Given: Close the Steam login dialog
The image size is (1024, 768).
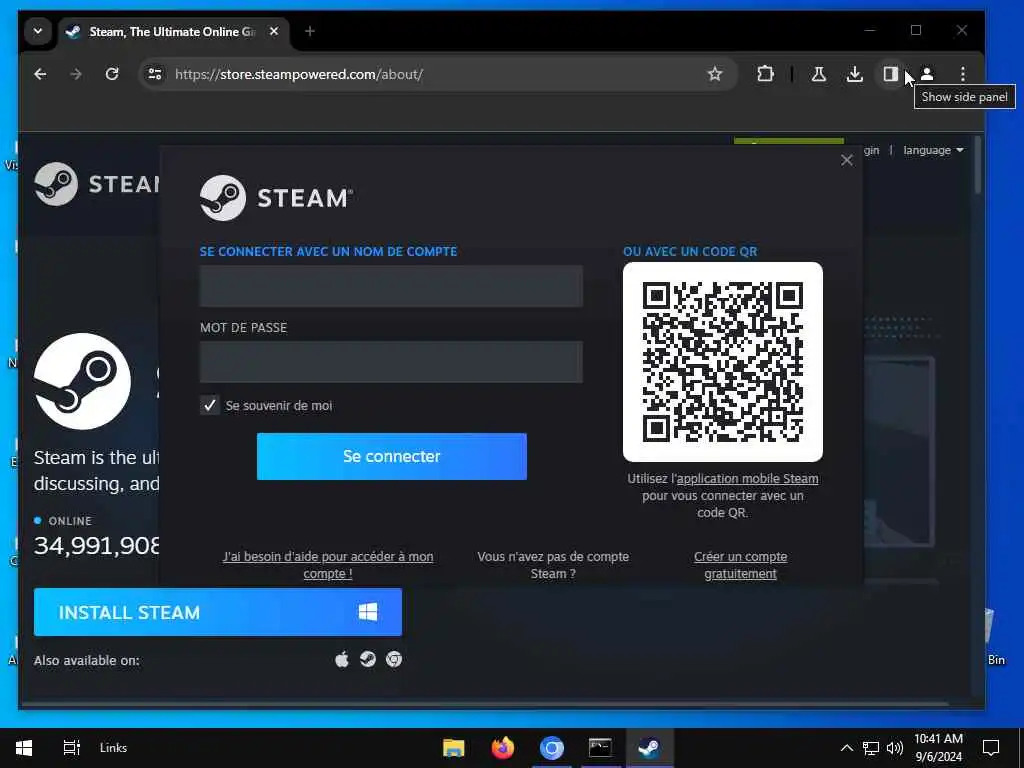Looking at the screenshot, I should point(847,160).
